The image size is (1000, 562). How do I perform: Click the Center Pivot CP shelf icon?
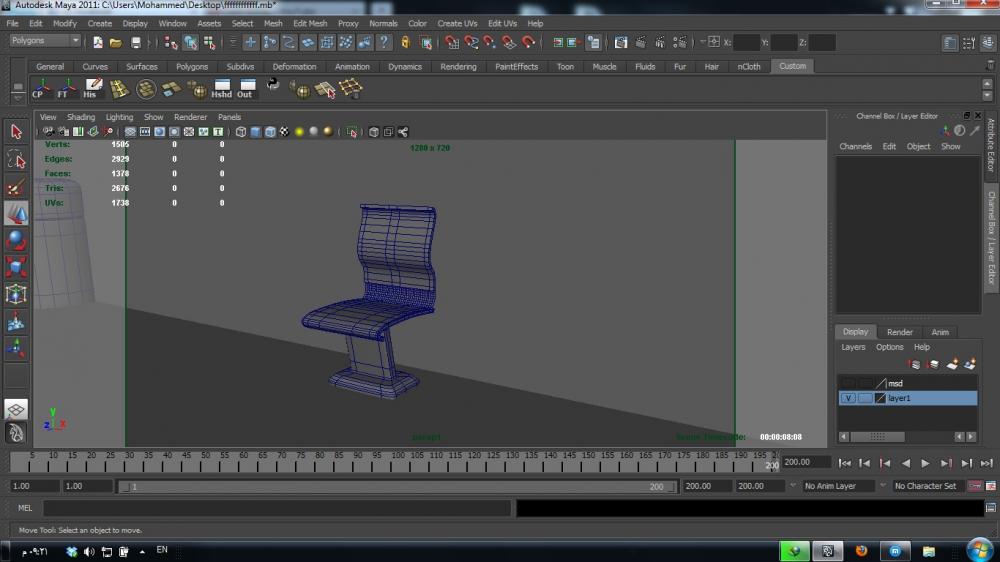click(39, 89)
